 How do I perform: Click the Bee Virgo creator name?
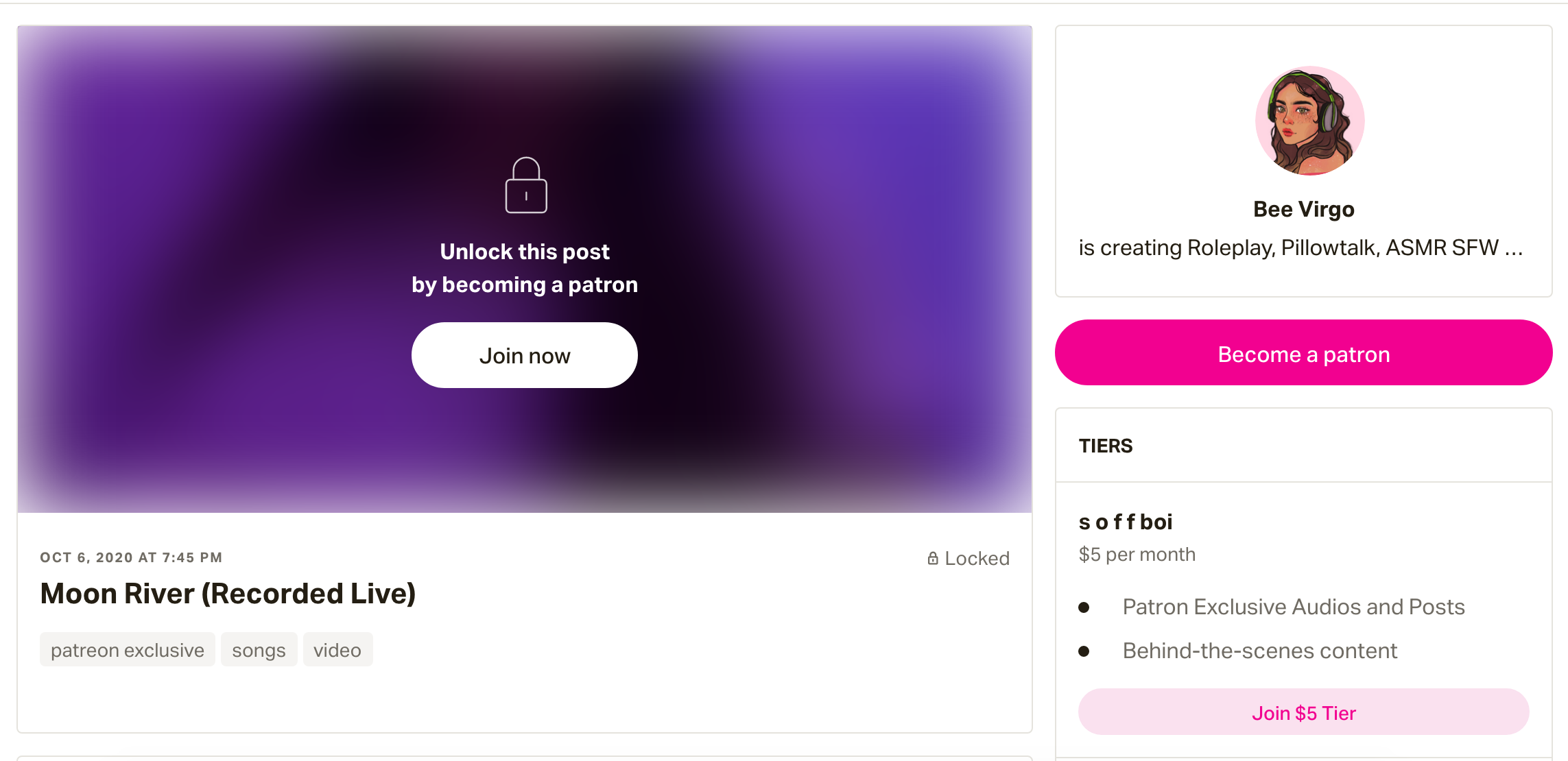(x=1303, y=209)
